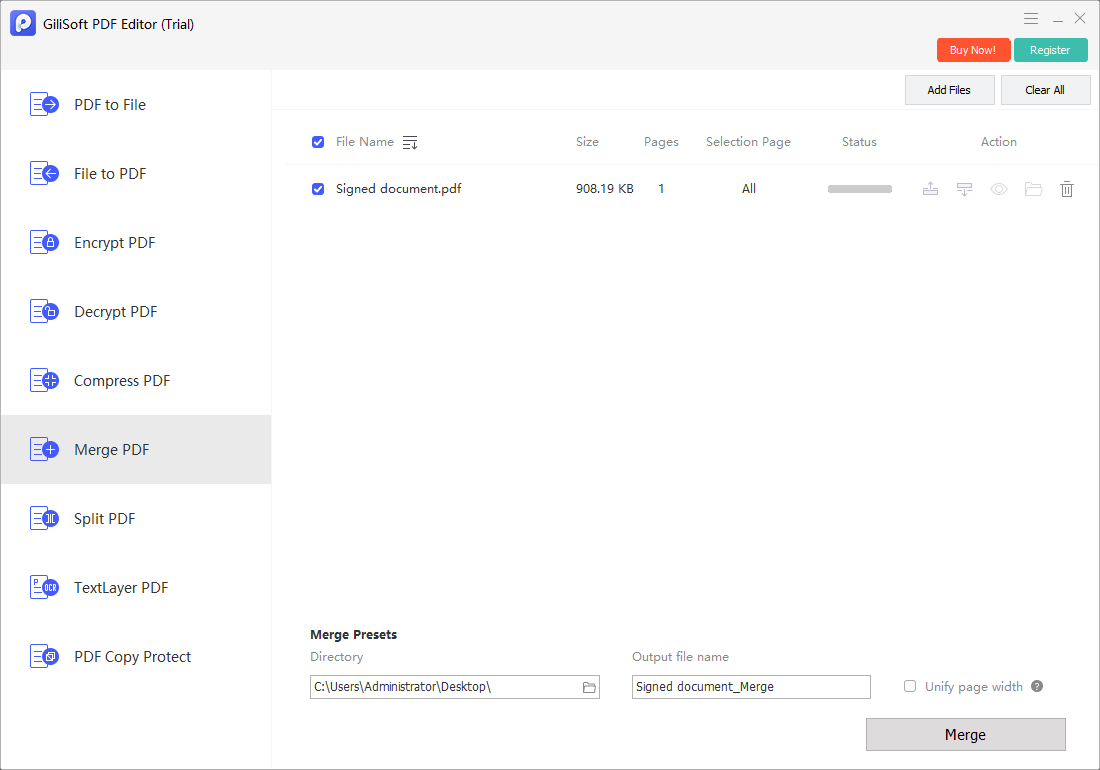Click the Selection Page column header
The image size is (1100, 770).
point(748,142)
